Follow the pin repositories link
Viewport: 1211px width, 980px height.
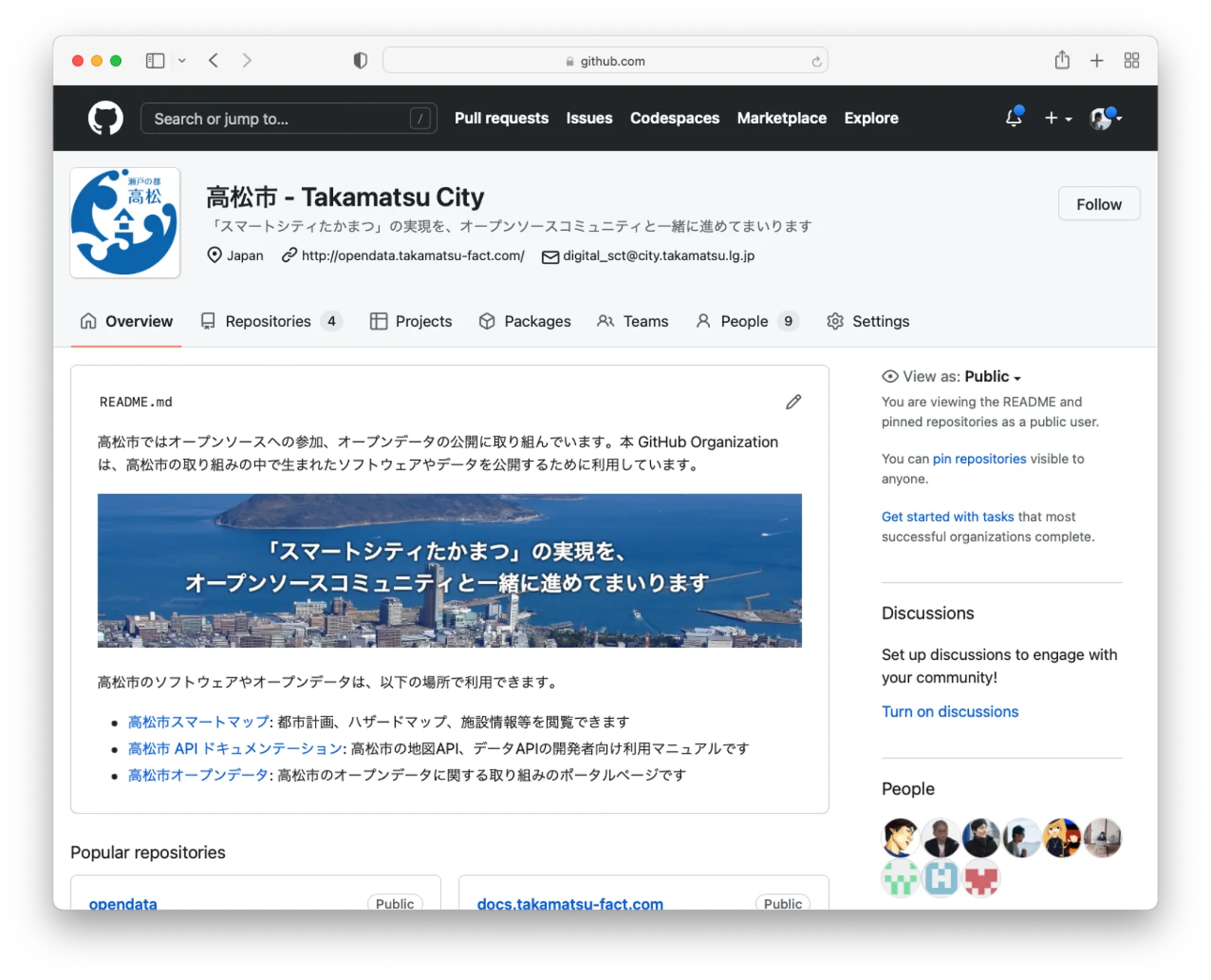point(979,459)
